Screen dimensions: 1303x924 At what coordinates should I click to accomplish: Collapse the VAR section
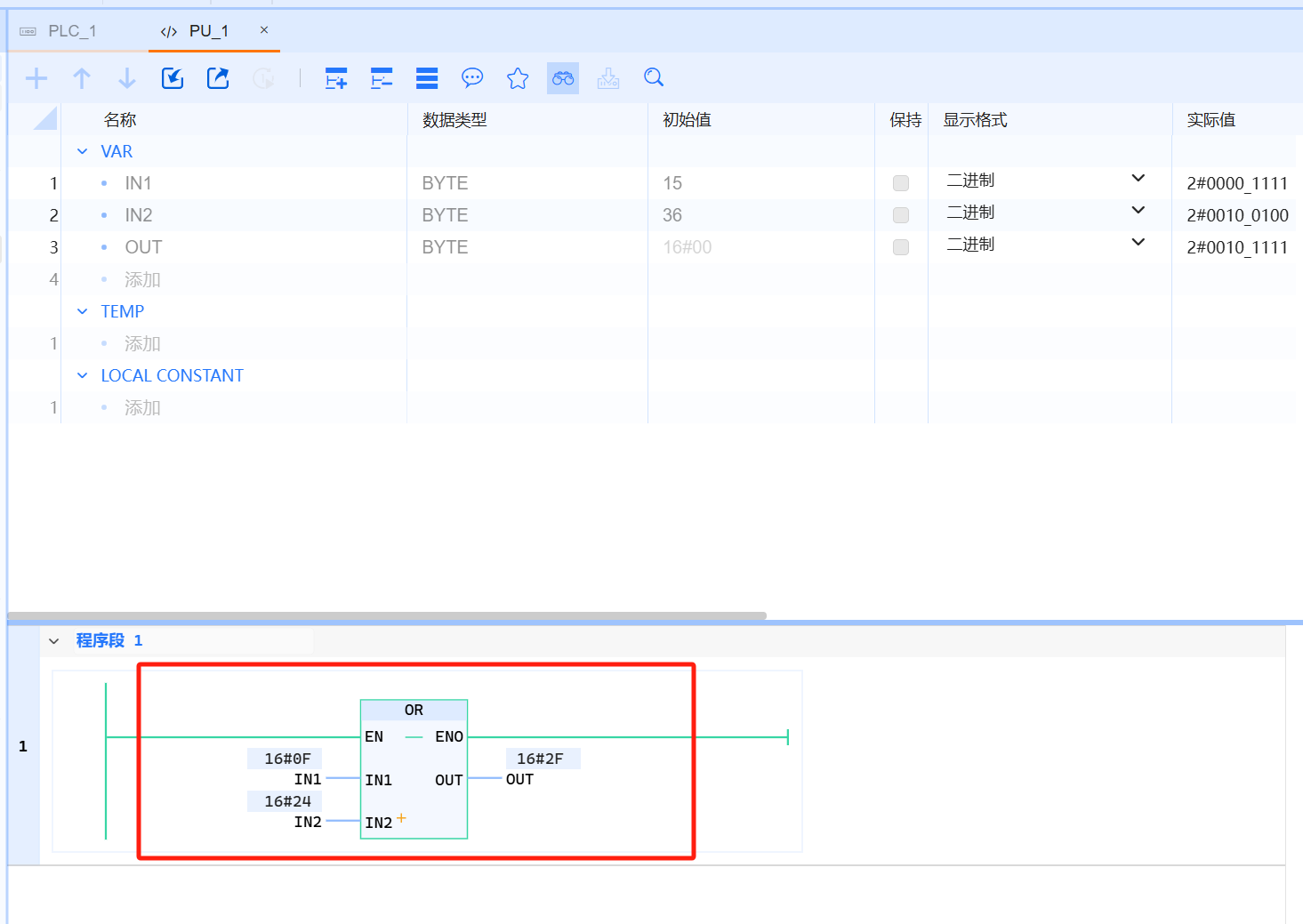[x=83, y=152]
